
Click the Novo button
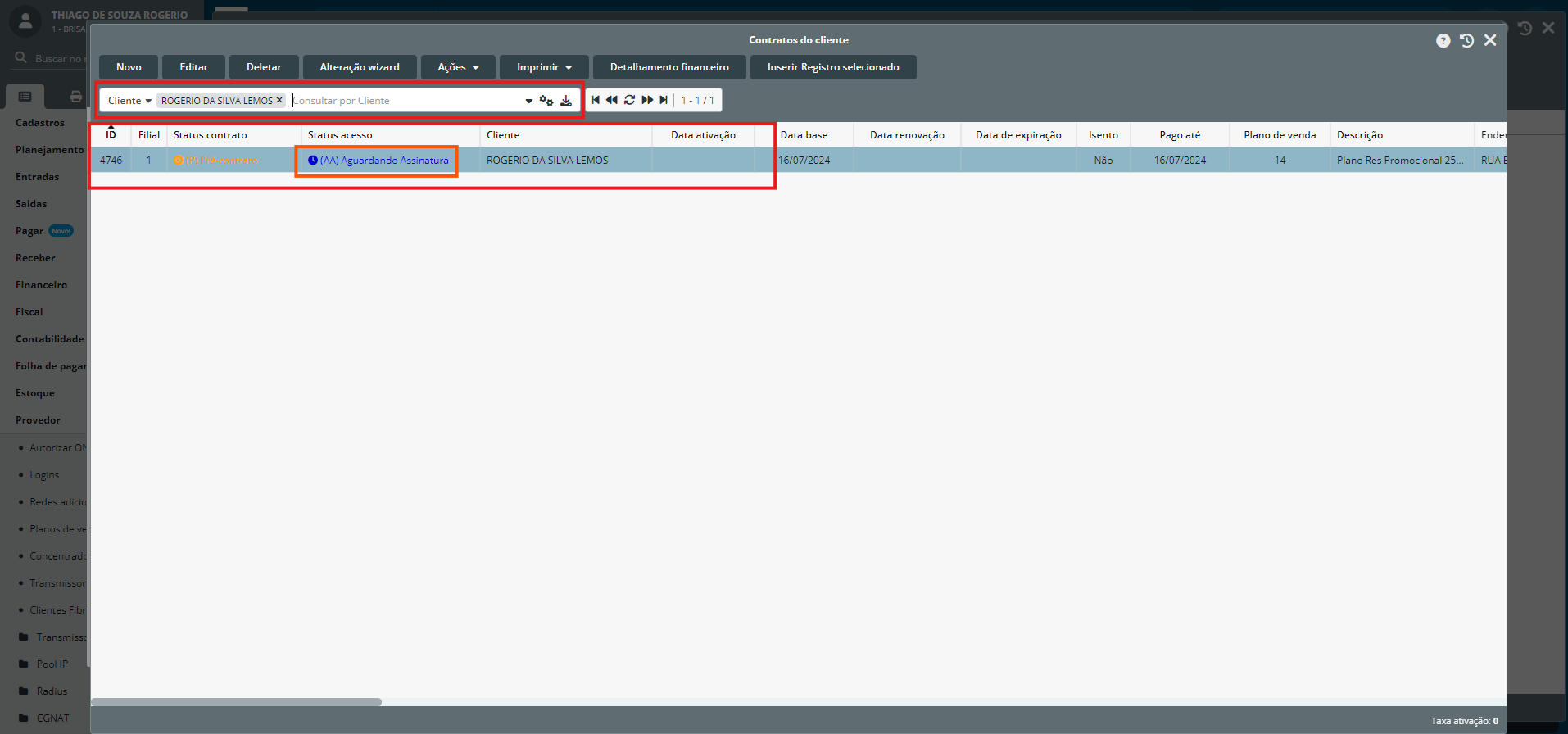[x=129, y=67]
